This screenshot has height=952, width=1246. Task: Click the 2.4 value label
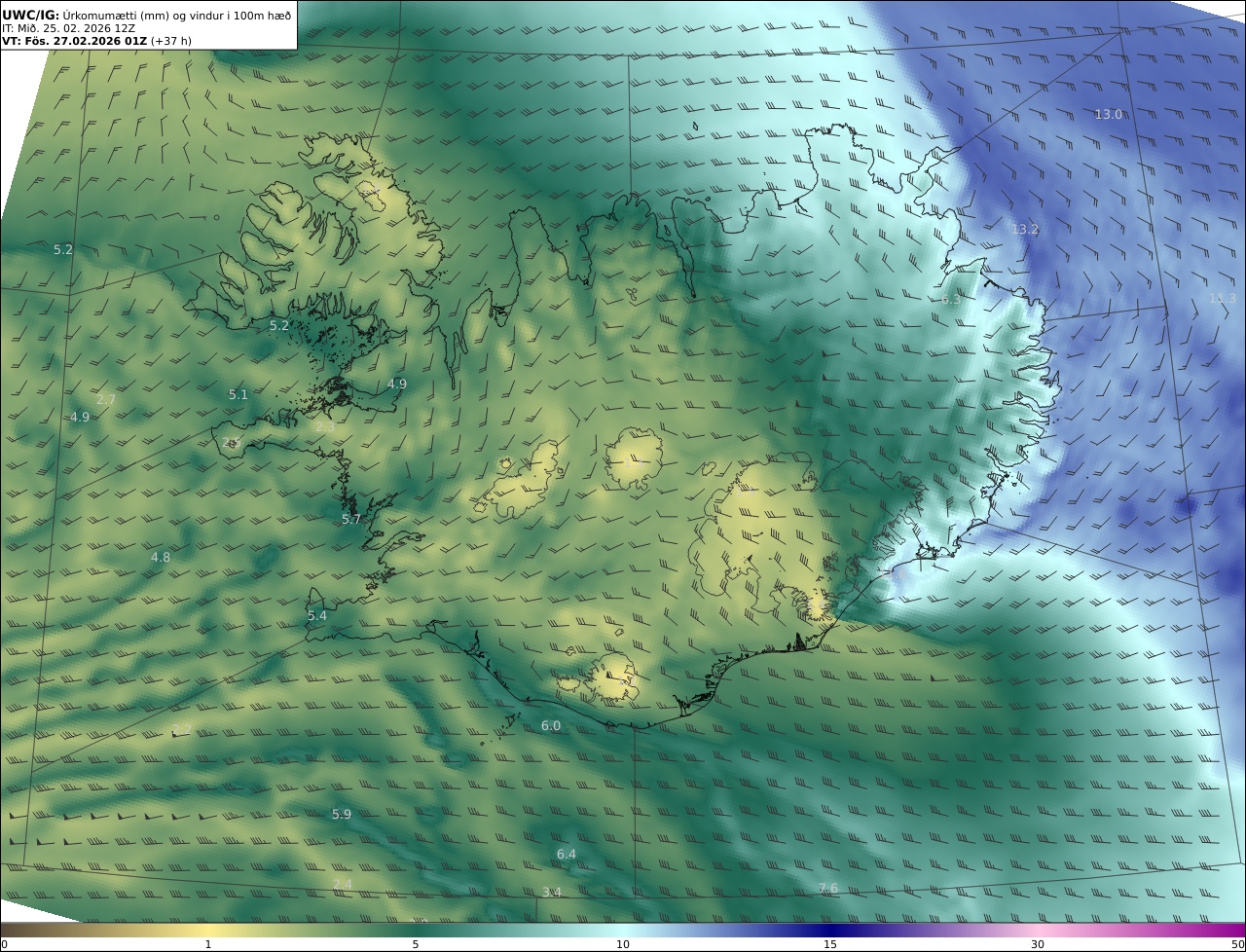tap(343, 884)
